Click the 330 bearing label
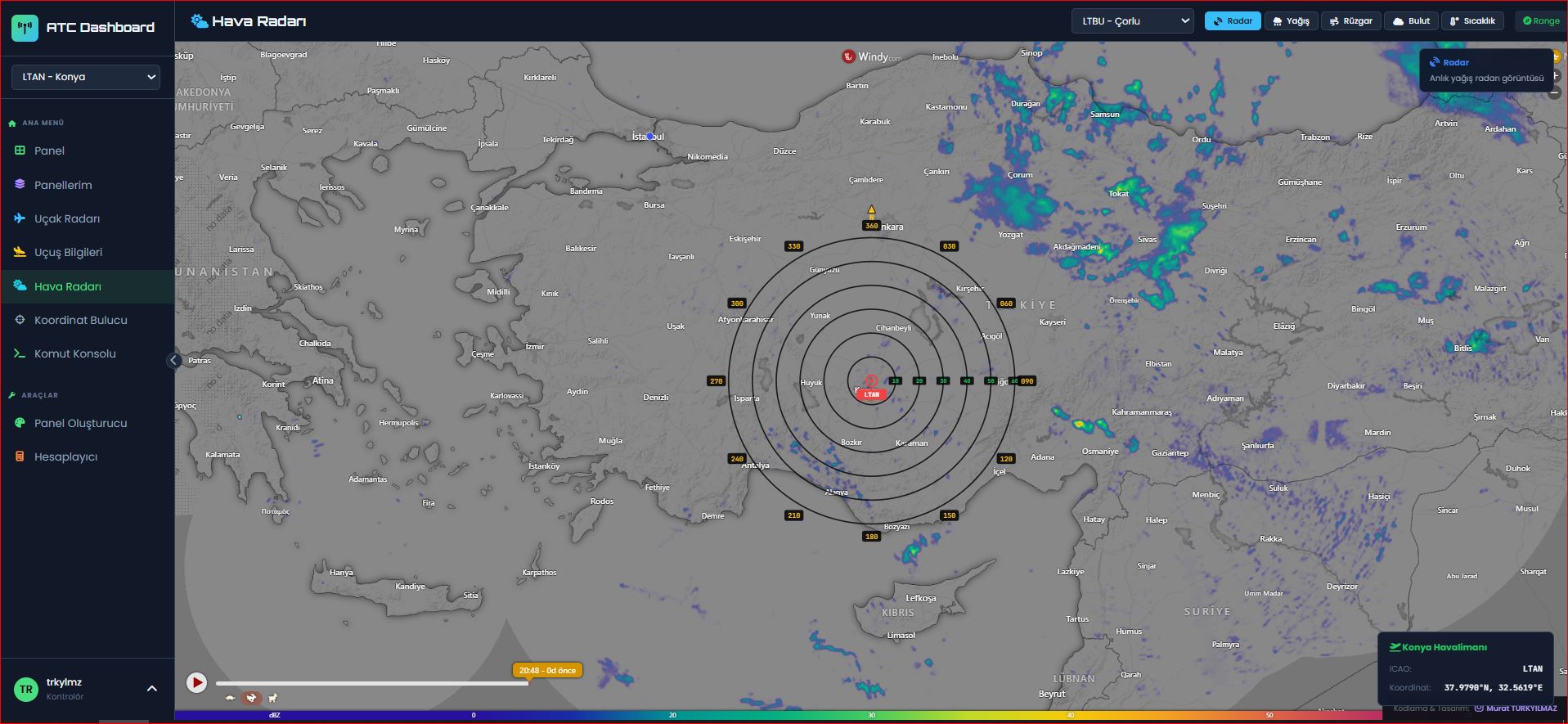 [x=793, y=246]
